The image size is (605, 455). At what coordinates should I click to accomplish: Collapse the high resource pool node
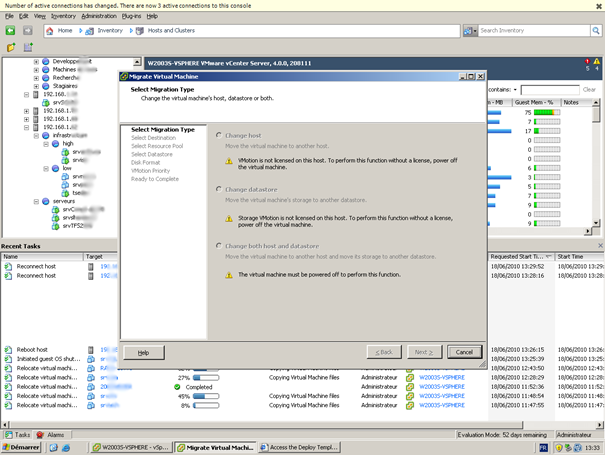pos(46,144)
